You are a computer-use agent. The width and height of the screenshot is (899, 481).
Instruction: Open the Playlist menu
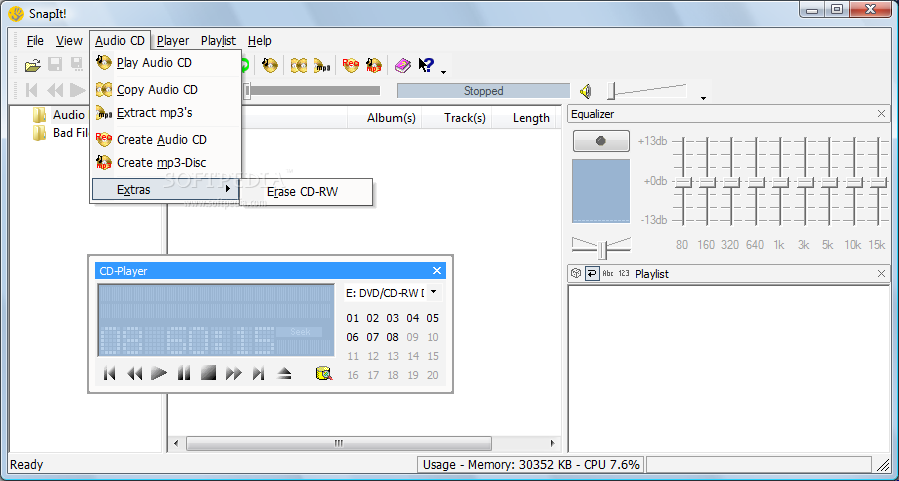click(218, 41)
